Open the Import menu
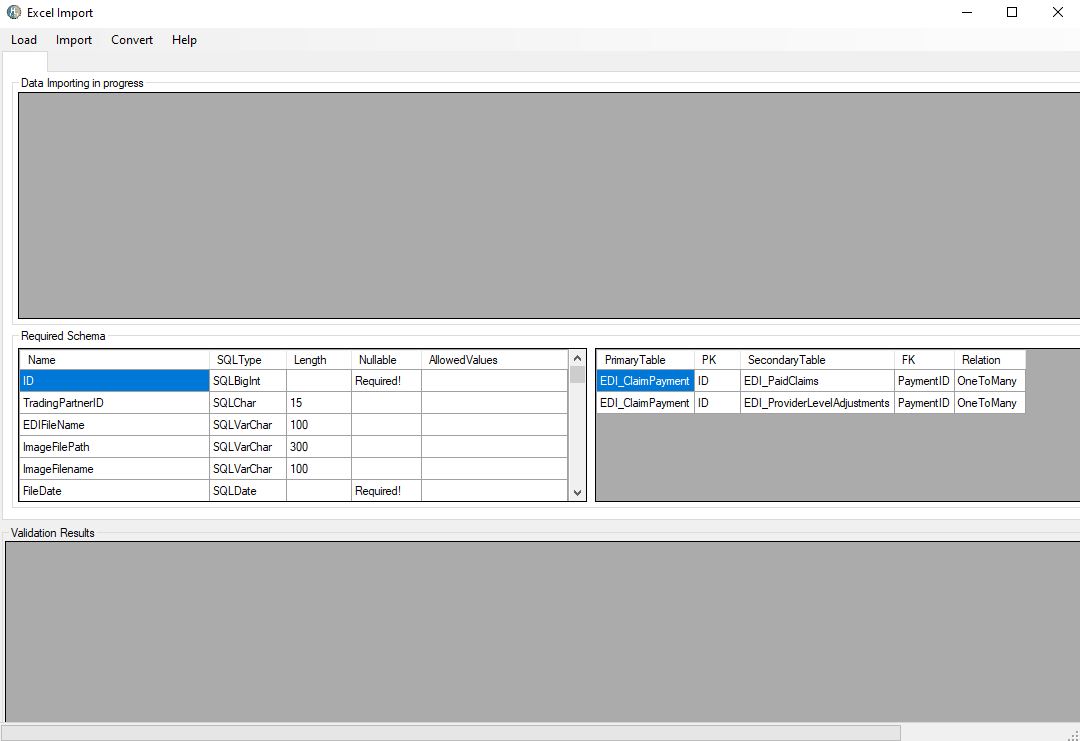The height and width of the screenshot is (741, 1080). [x=74, y=40]
